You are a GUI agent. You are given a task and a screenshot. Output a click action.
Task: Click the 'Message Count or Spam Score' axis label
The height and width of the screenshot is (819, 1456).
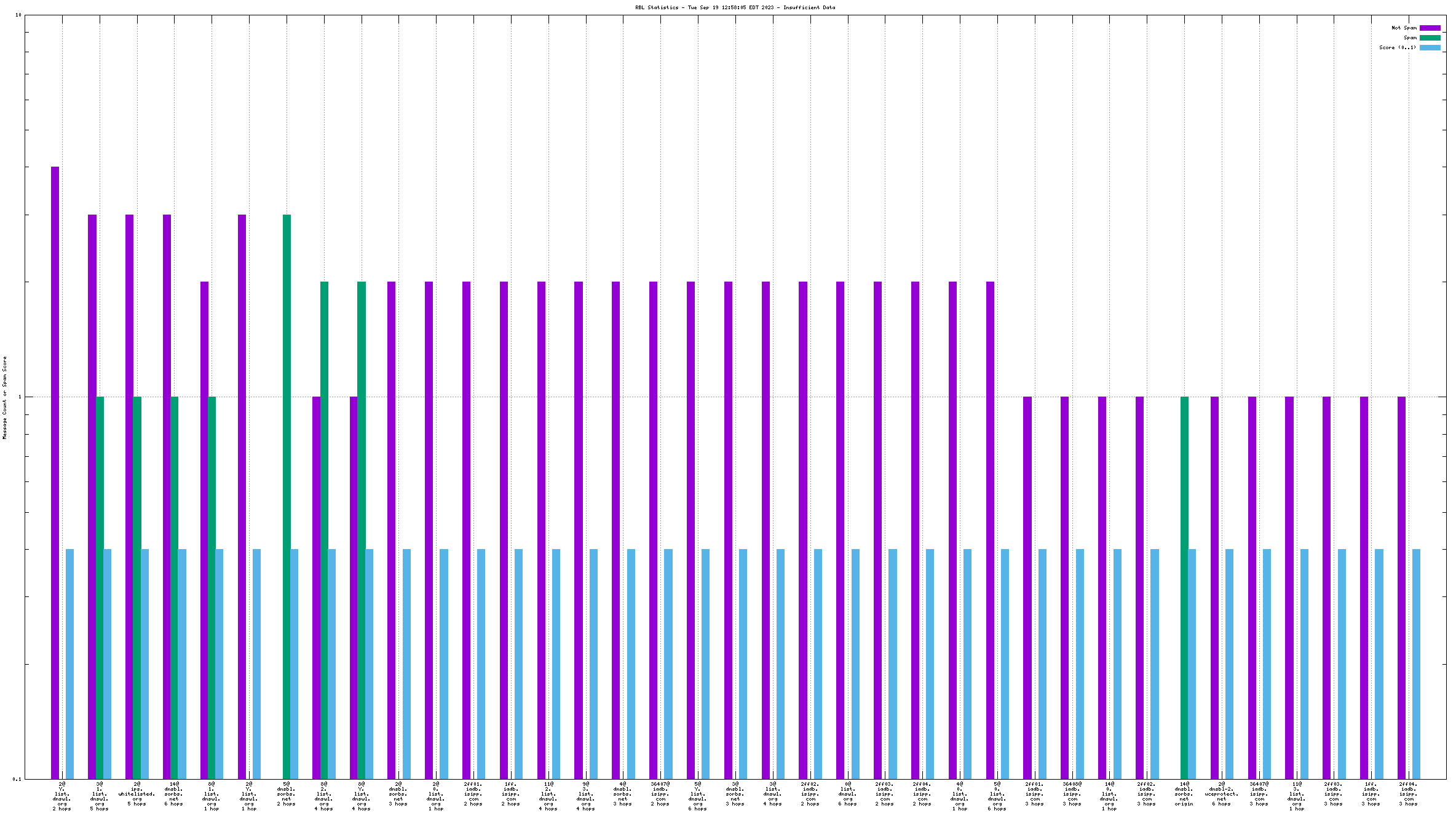tap(5, 397)
